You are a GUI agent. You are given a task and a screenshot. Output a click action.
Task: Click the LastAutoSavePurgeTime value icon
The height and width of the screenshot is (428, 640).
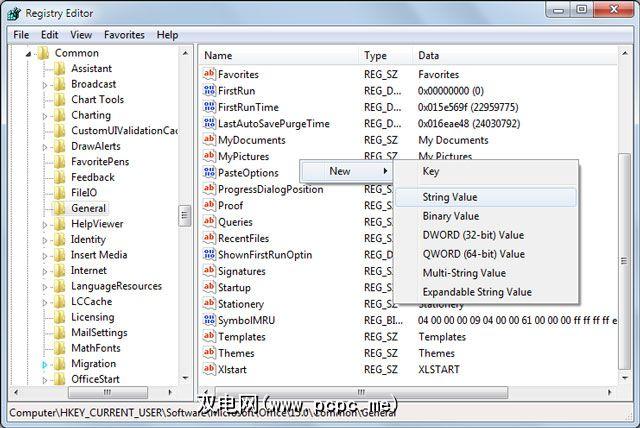click(209, 123)
